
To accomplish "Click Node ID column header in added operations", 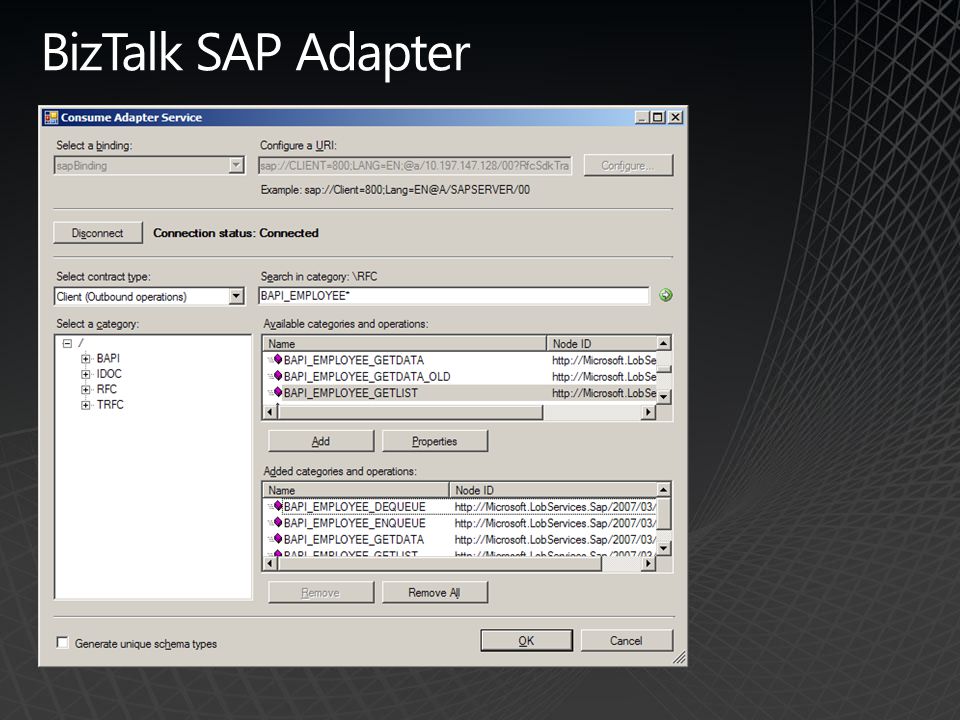I will click(553, 490).
